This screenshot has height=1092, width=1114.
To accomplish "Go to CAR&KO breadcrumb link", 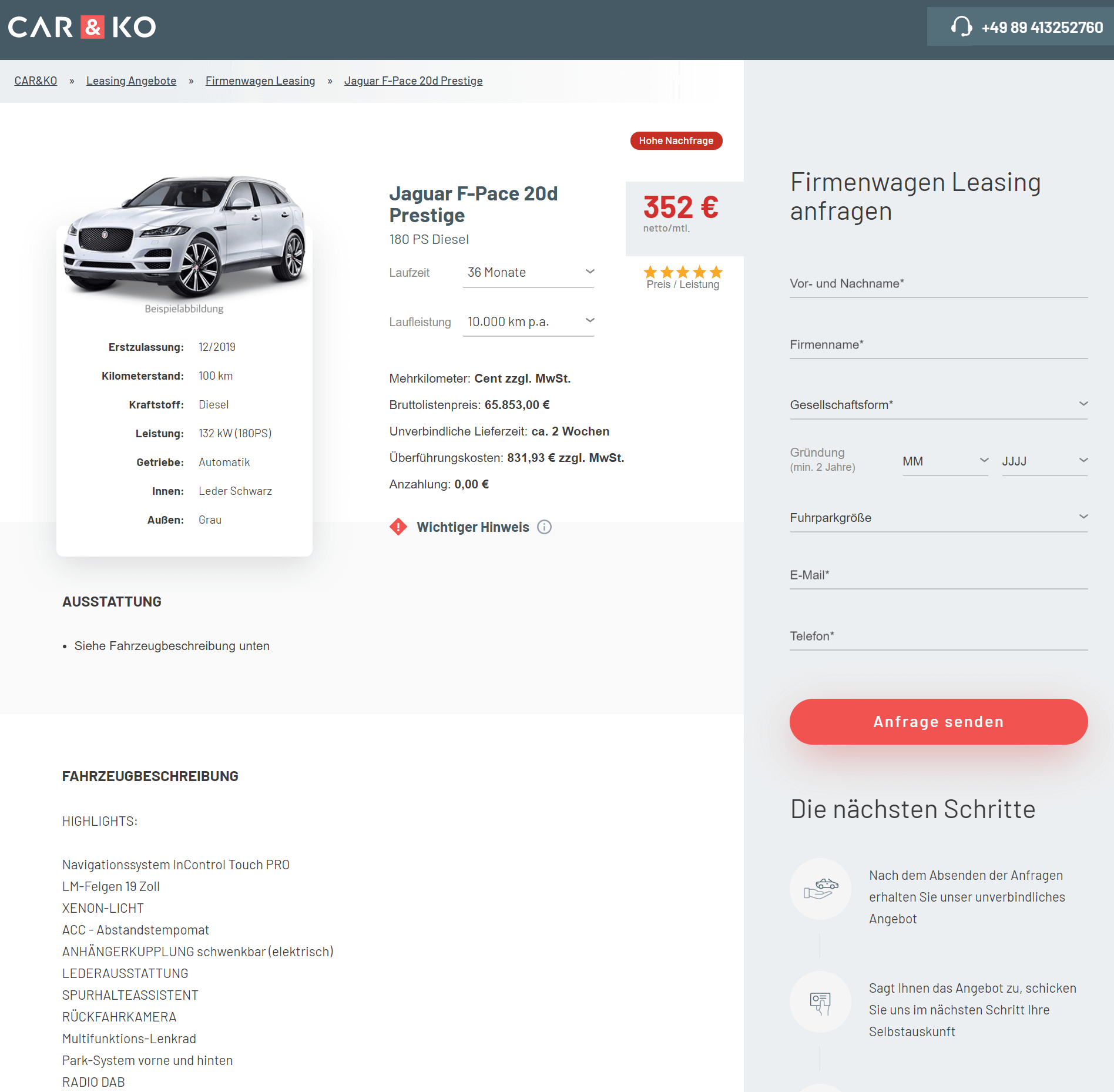I will (x=36, y=81).
